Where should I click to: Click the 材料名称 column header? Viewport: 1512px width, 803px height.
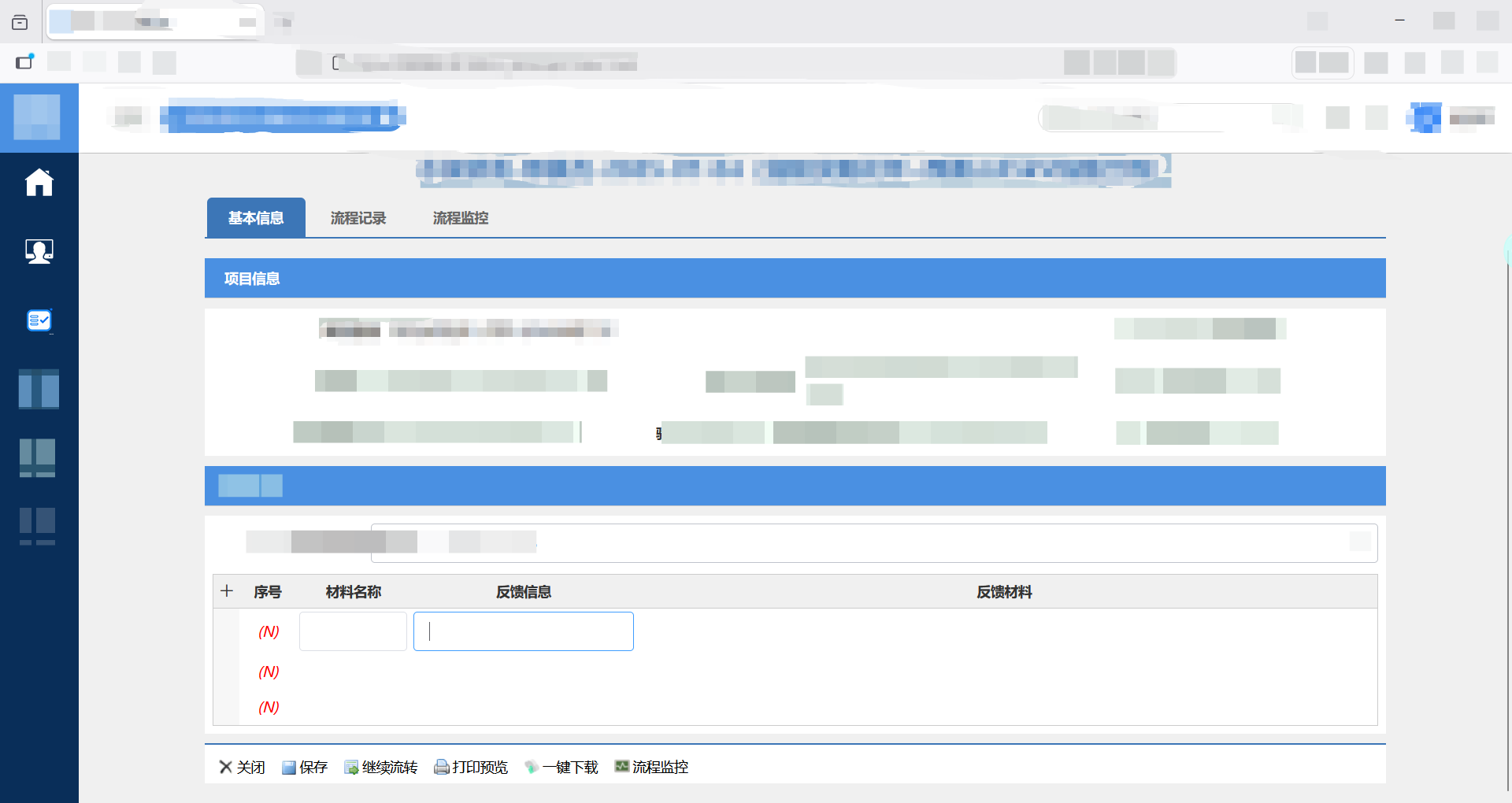(x=354, y=592)
